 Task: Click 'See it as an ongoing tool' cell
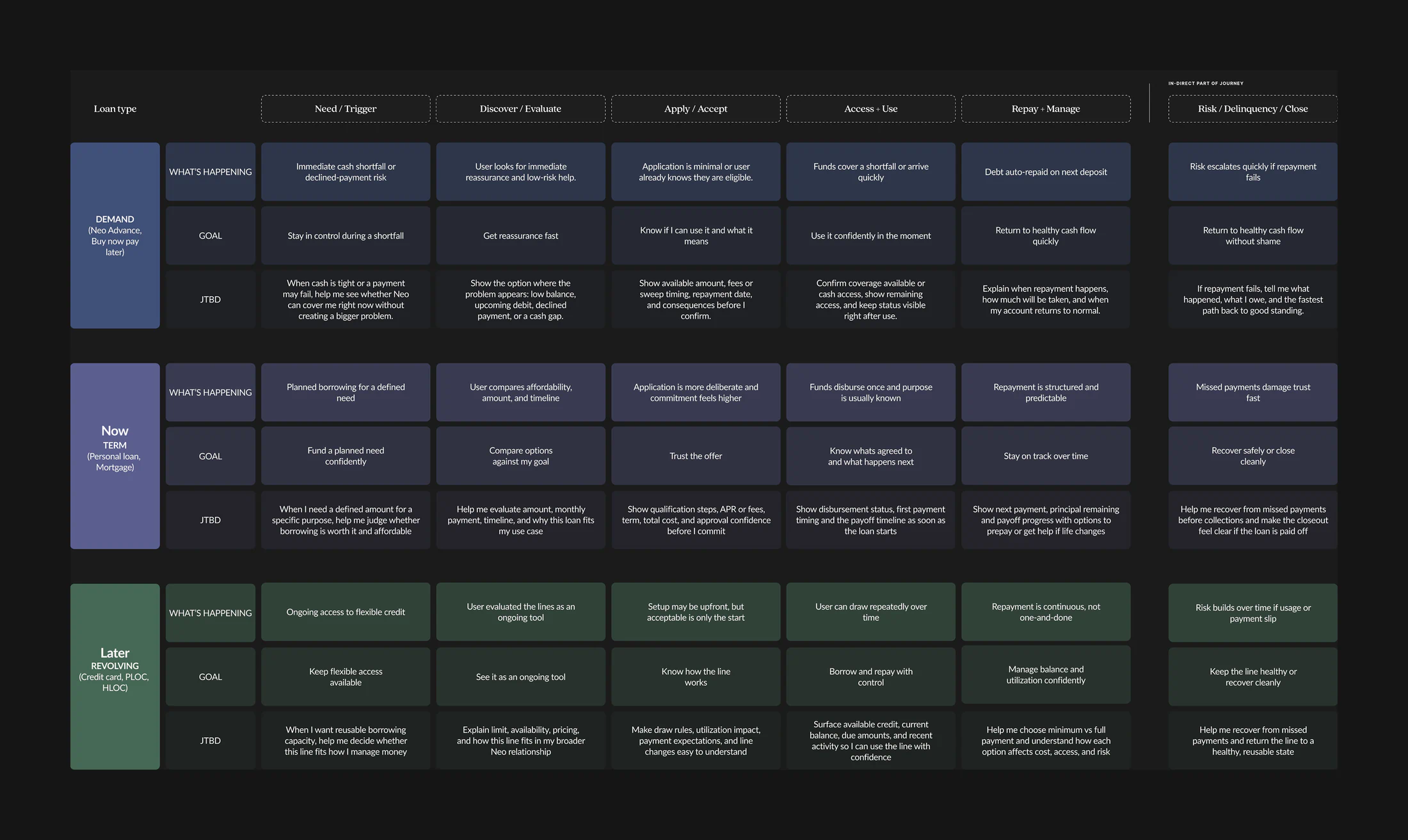(x=520, y=676)
